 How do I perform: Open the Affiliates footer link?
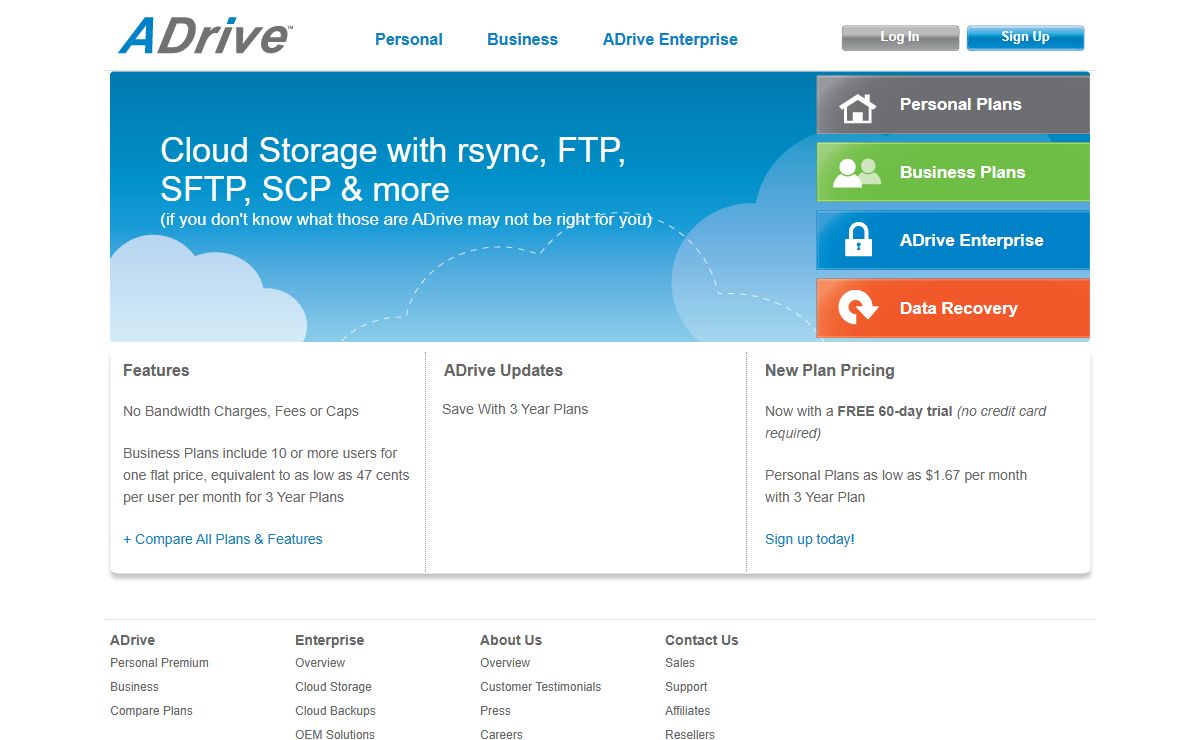pos(688,711)
